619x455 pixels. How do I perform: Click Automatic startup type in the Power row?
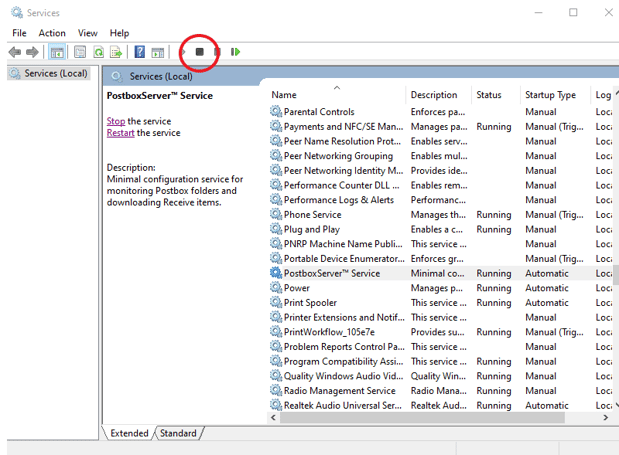point(547,288)
